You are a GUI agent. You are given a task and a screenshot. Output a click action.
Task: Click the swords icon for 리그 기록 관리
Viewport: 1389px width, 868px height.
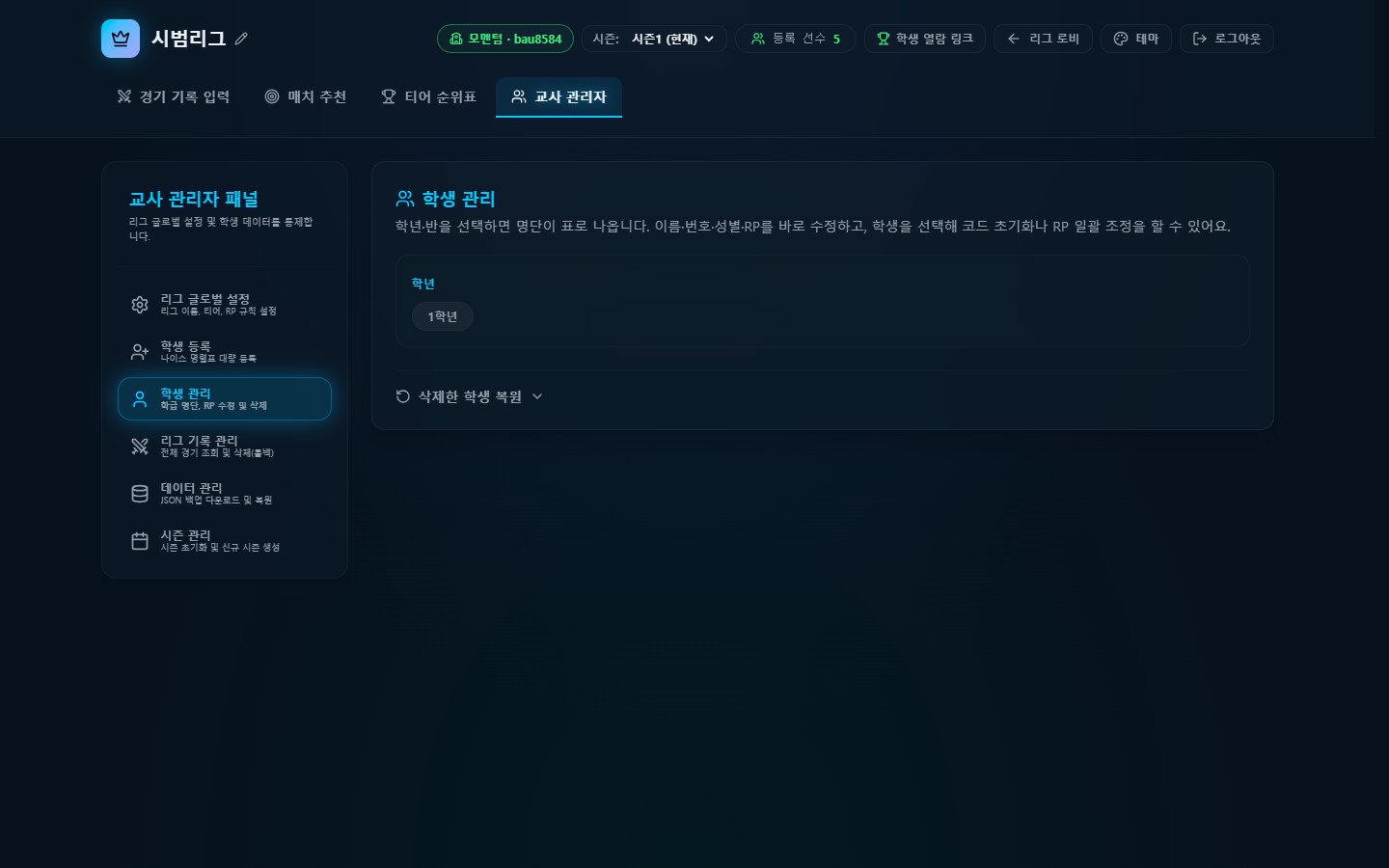click(x=140, y=447)
